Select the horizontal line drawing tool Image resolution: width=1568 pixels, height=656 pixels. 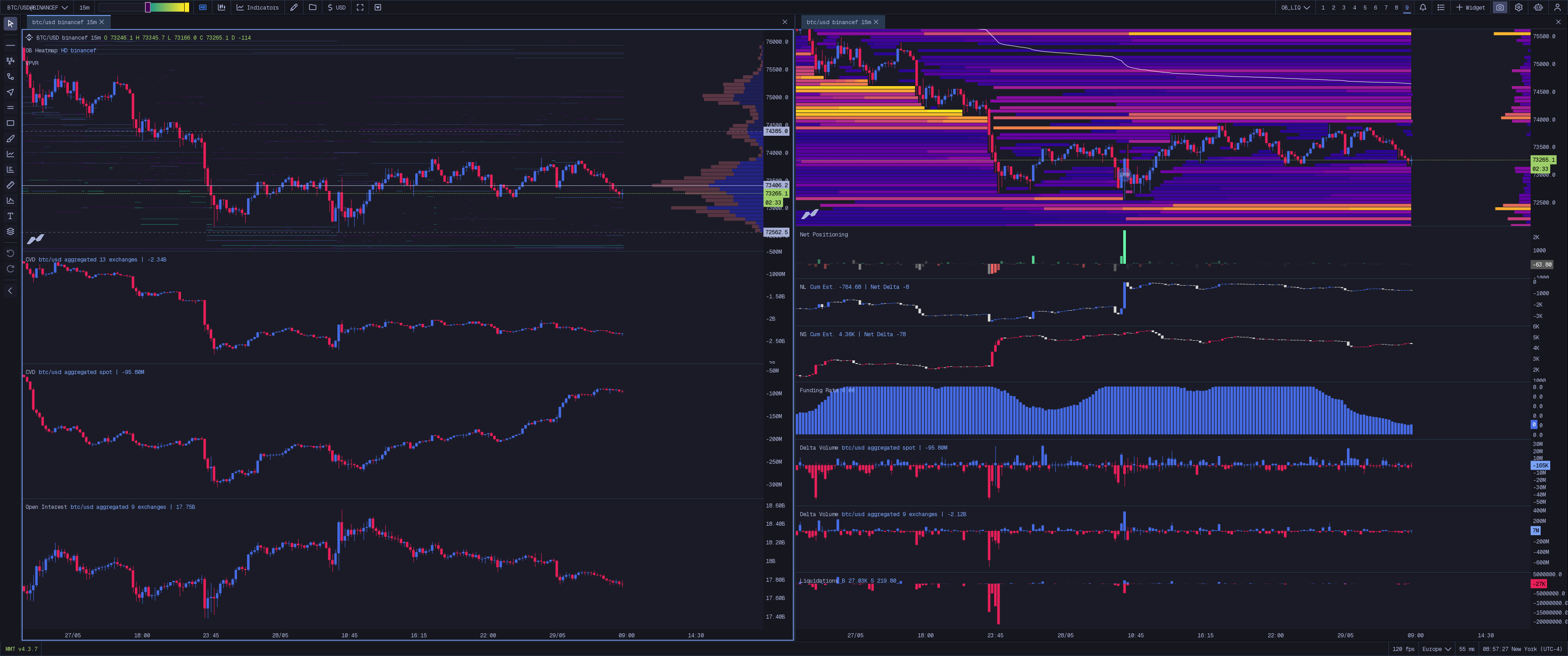(10, 46)
